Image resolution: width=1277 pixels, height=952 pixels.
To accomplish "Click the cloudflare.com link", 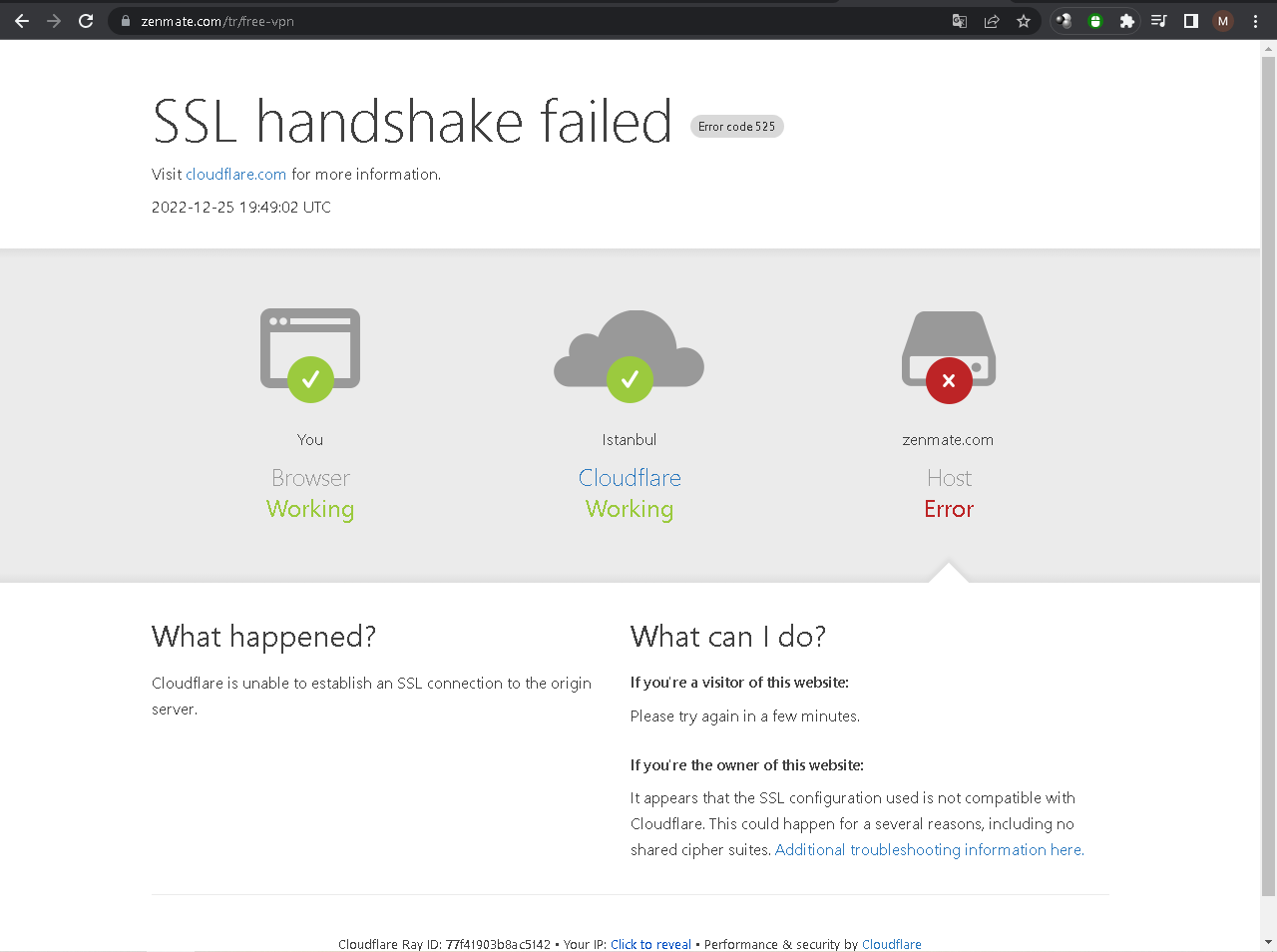I will pyautogui.click(x=235, y=175).
